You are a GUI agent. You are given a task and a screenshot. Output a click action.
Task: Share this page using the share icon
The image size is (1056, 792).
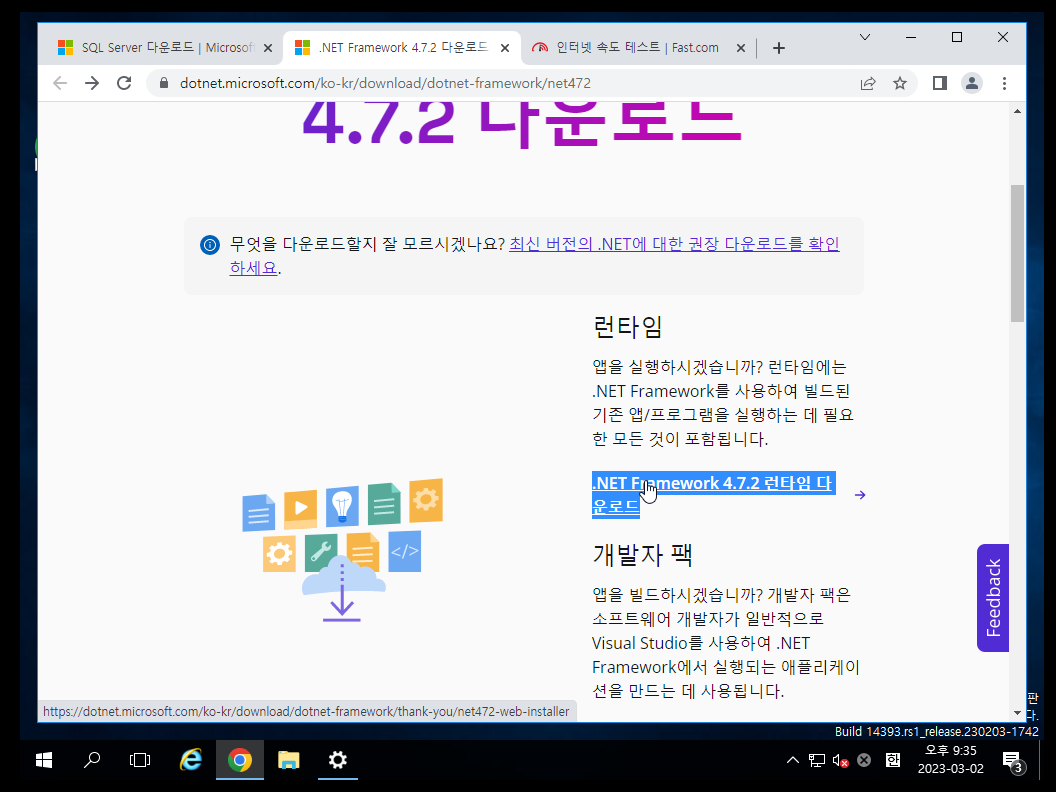pos(868,83)
